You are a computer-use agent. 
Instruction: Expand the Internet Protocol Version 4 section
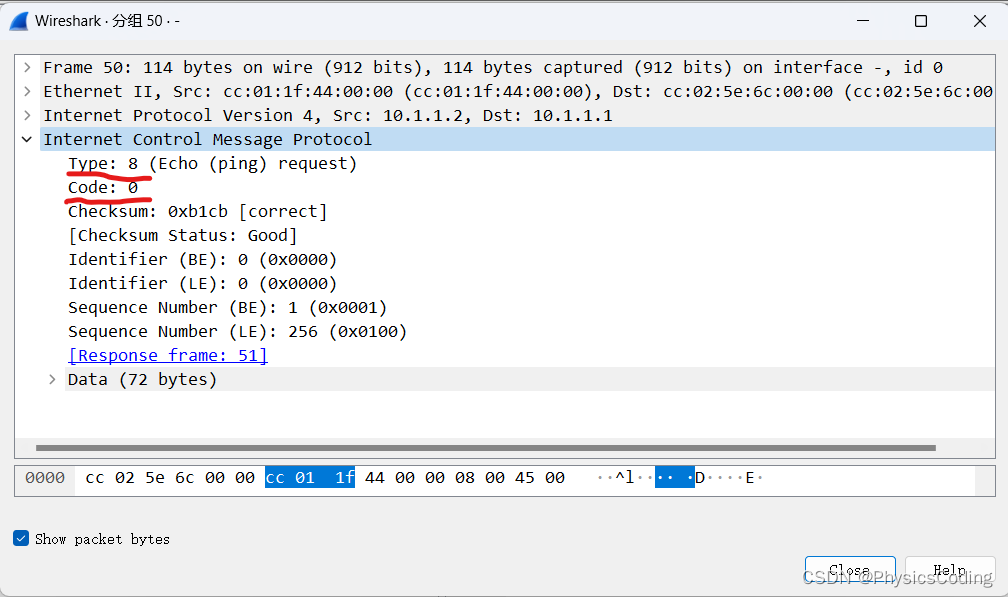point(26,115)
